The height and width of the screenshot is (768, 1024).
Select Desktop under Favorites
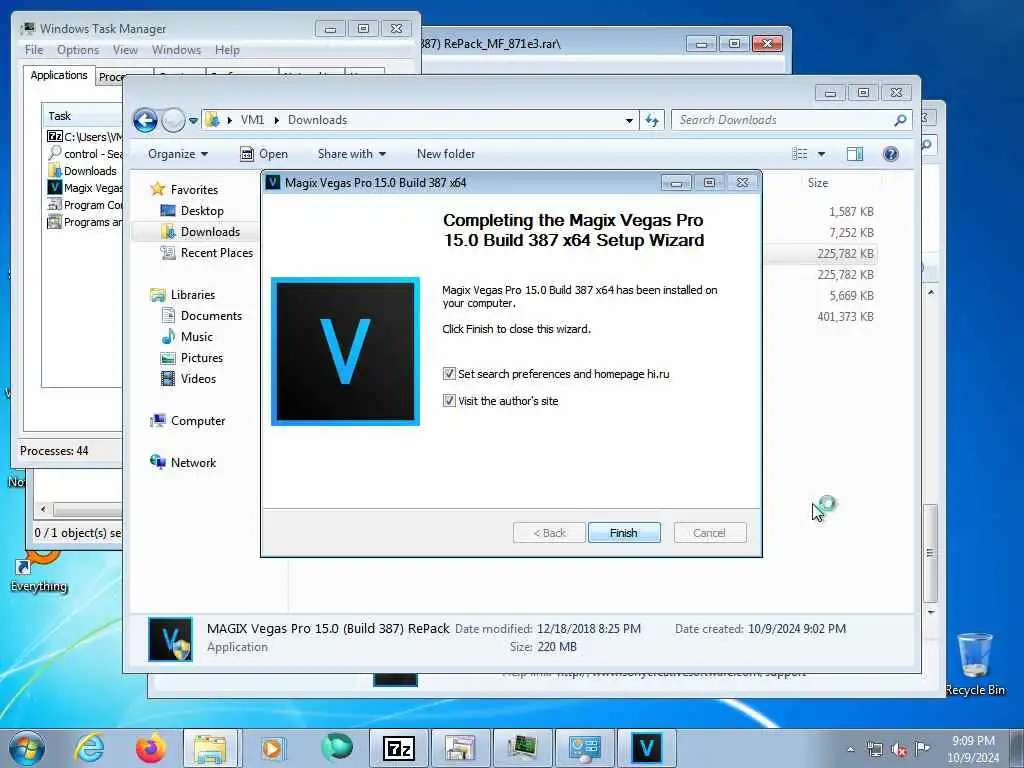(202, 210)
